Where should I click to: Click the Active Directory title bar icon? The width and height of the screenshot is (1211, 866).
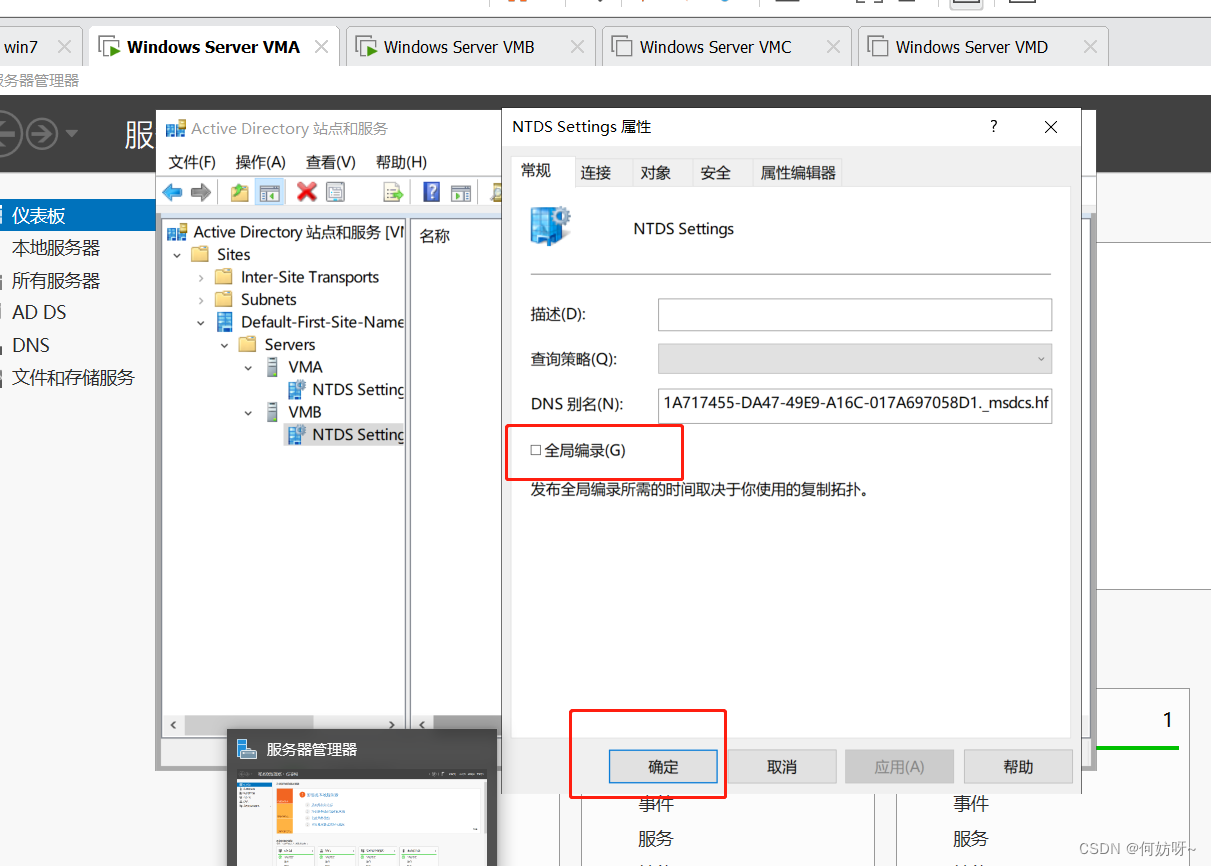click(176, 128)
